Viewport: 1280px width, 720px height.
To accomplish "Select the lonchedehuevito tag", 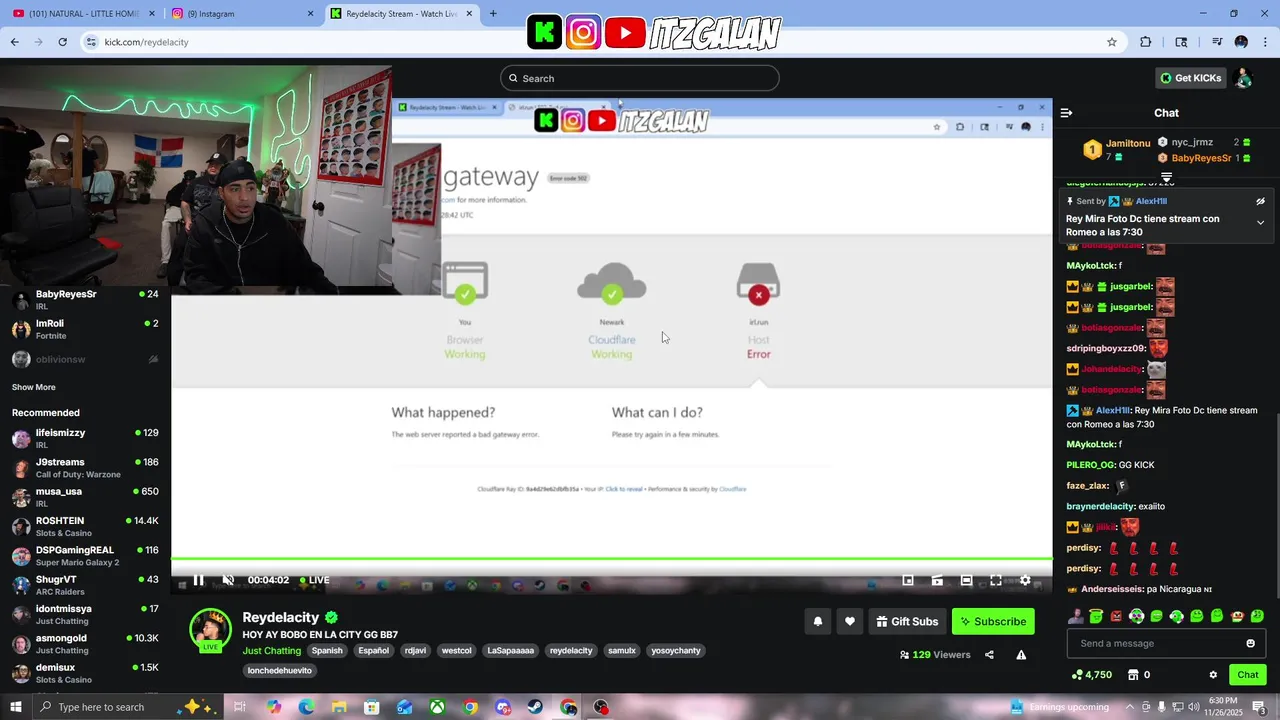I will pyautogui.click(x=280, y=670).
